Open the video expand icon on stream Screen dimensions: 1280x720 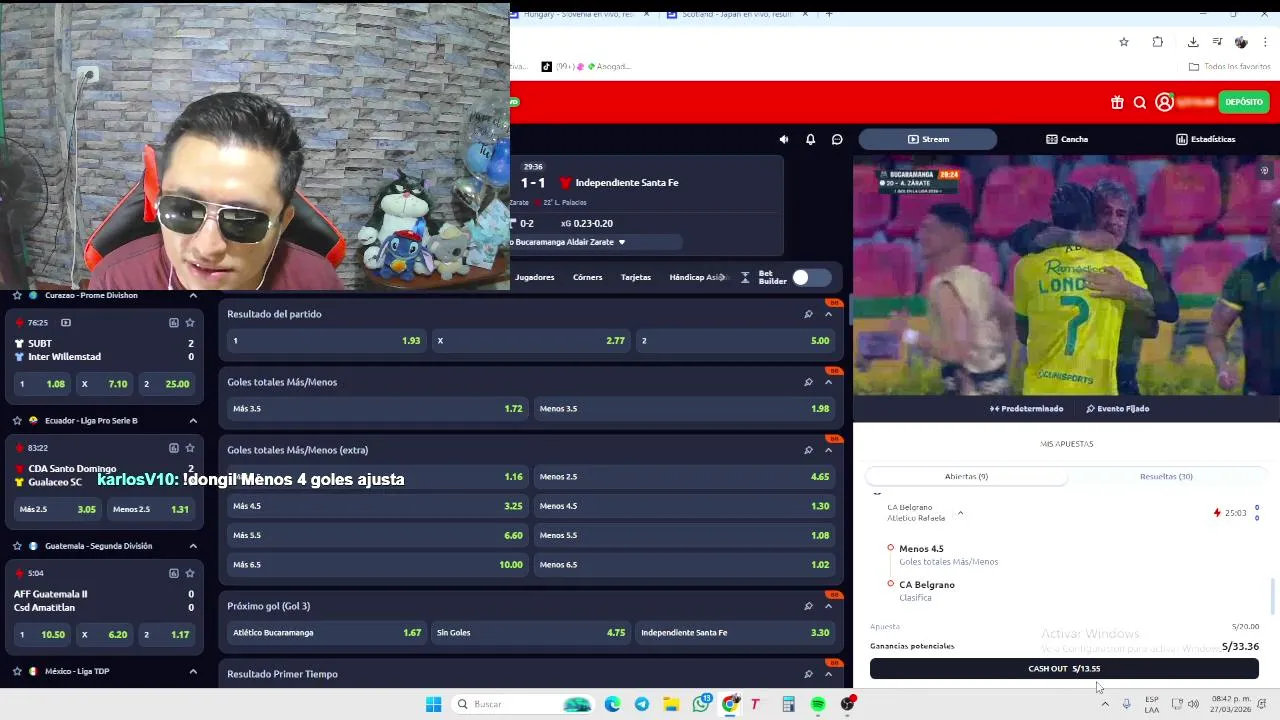pos(1264,171)
